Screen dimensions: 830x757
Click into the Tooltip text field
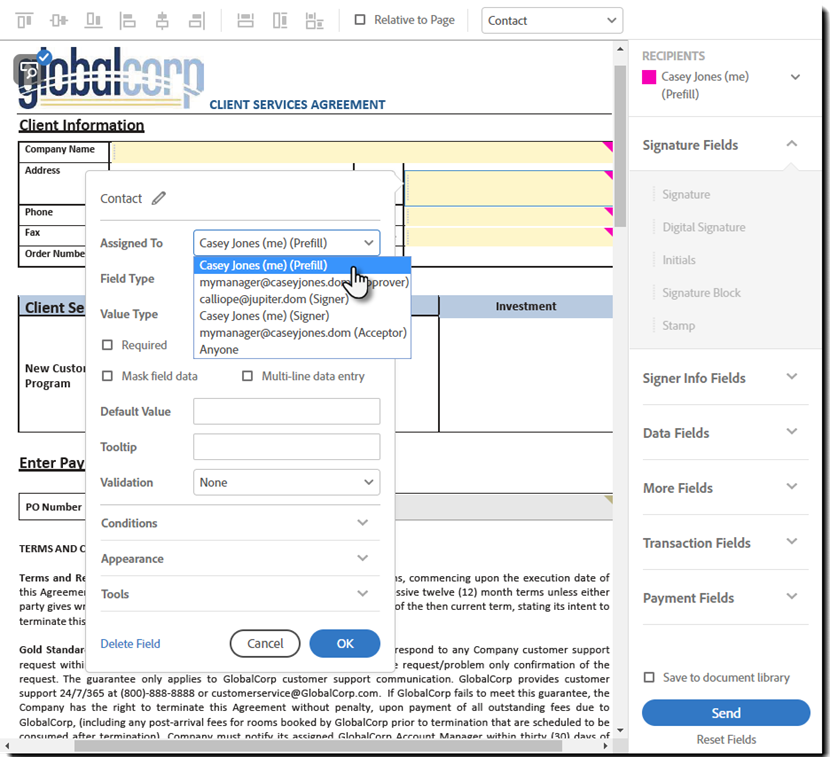point(286,447)
